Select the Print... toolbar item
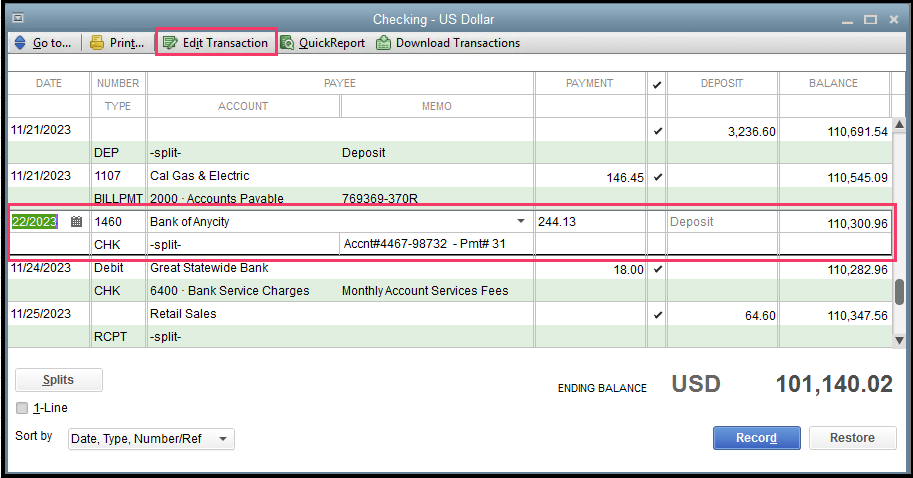Screen dimensions: 913x478 point(118,43)
